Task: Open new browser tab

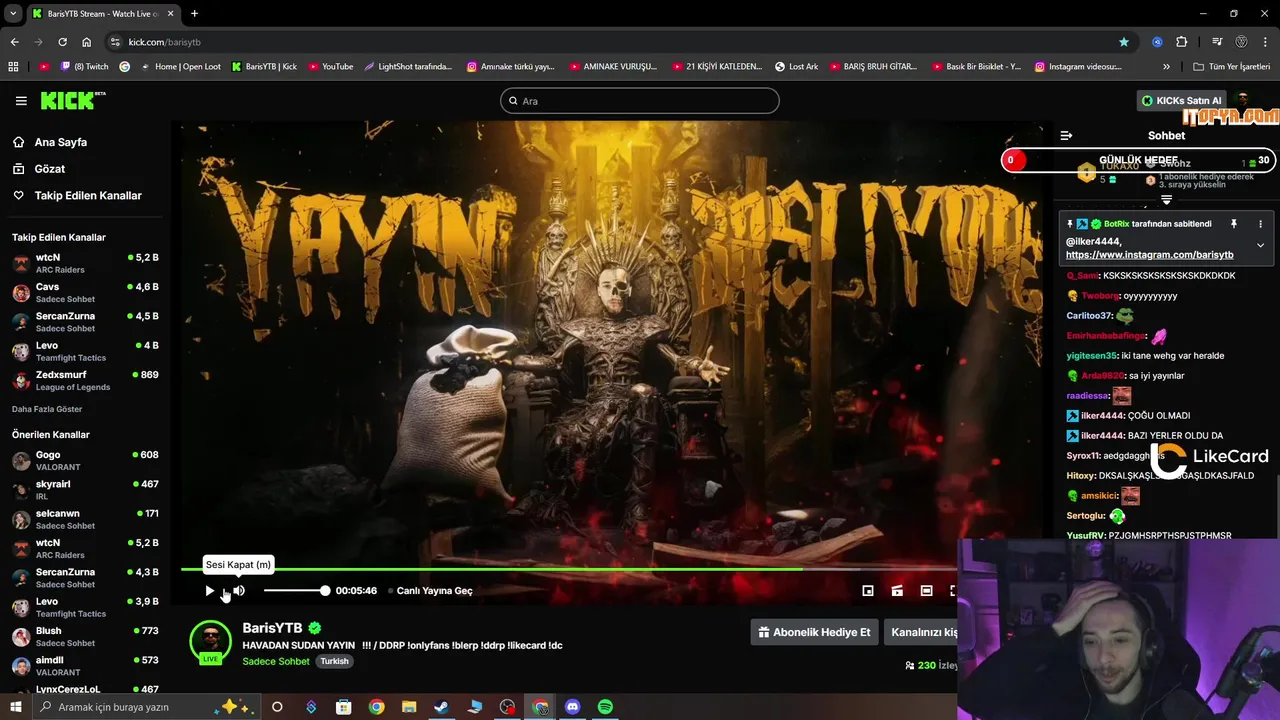Action: point(194,14)
